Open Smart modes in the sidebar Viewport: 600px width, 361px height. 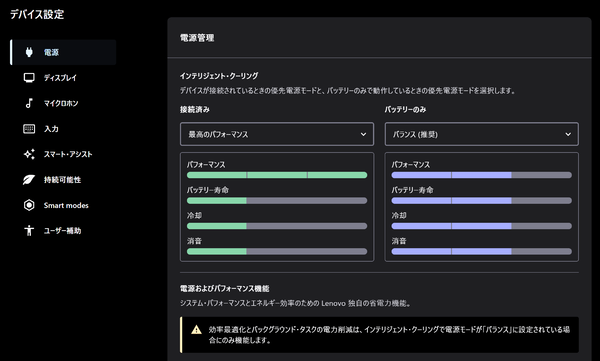63,205
